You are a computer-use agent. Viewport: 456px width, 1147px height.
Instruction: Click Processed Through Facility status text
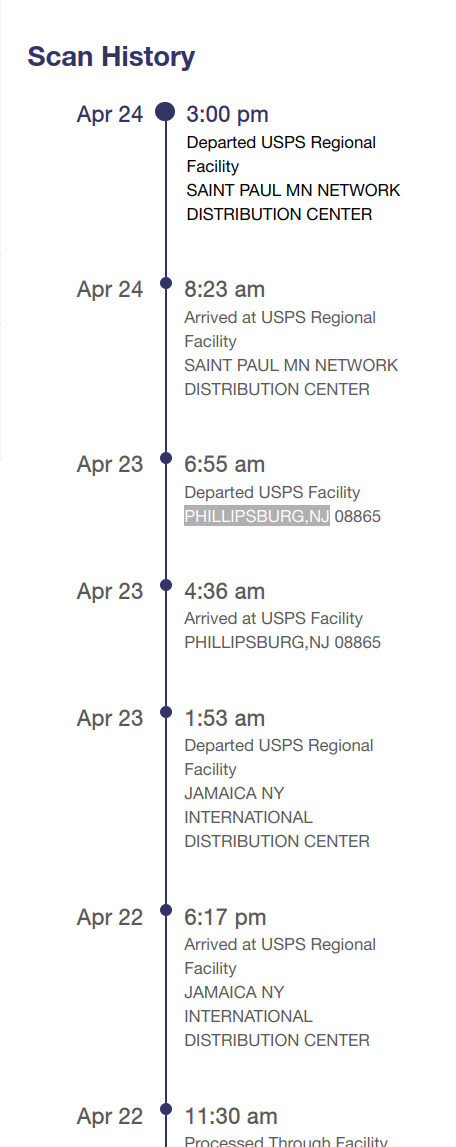[x=286, y=1141]
